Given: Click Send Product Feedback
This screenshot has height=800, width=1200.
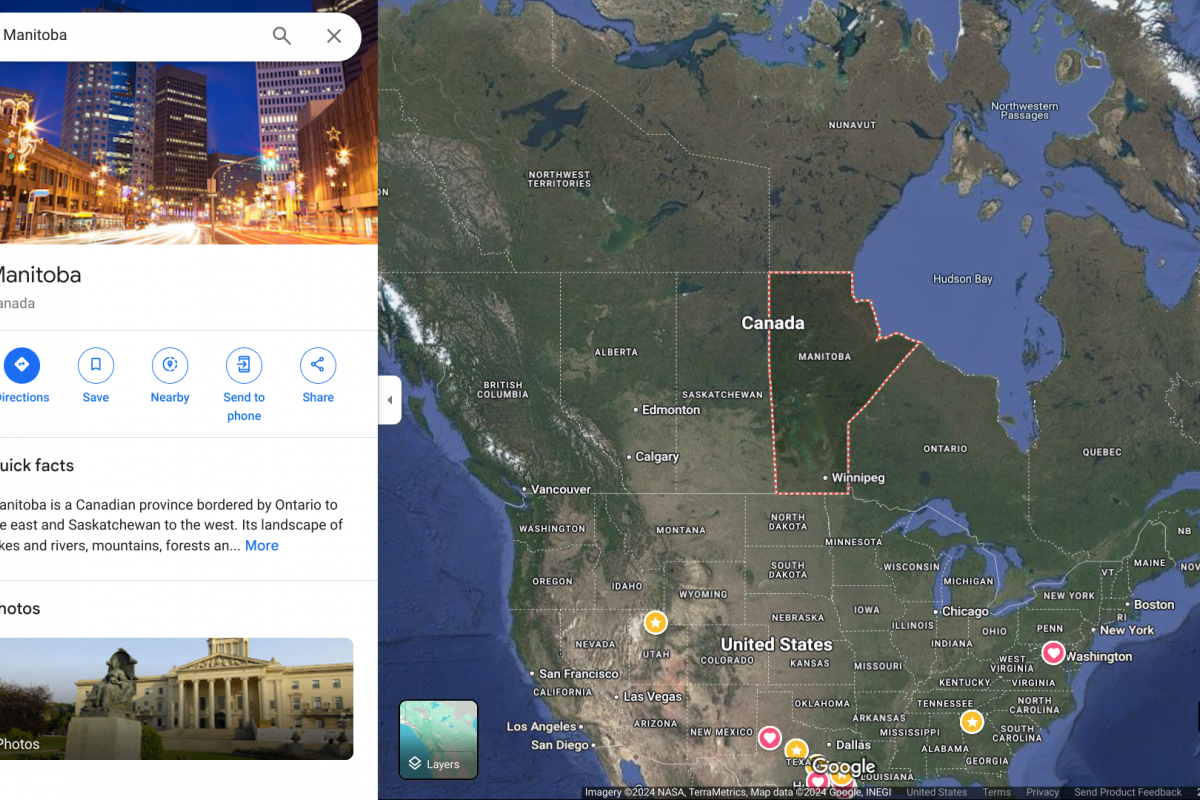Looking at the screenshot, I should click(x=1128, y=792).
